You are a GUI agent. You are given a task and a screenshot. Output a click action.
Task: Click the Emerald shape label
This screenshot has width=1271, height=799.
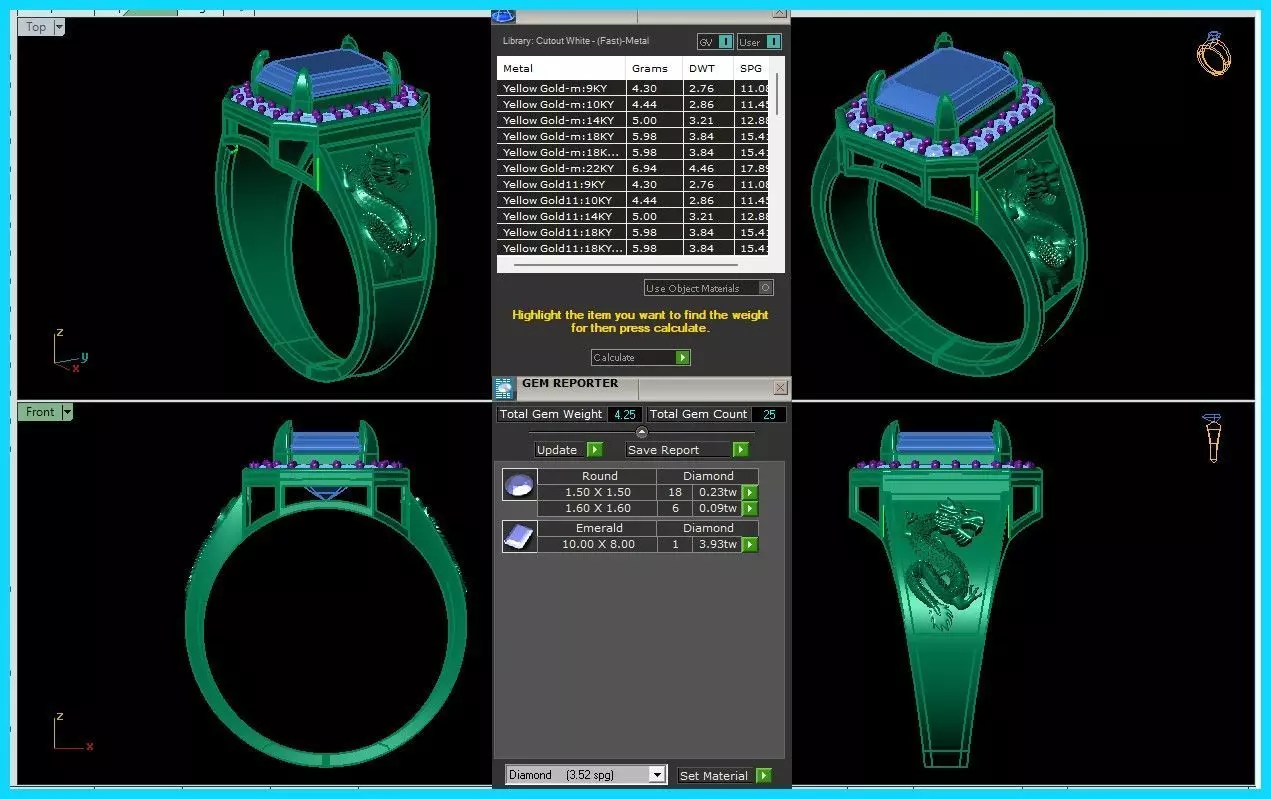(599, 528)
